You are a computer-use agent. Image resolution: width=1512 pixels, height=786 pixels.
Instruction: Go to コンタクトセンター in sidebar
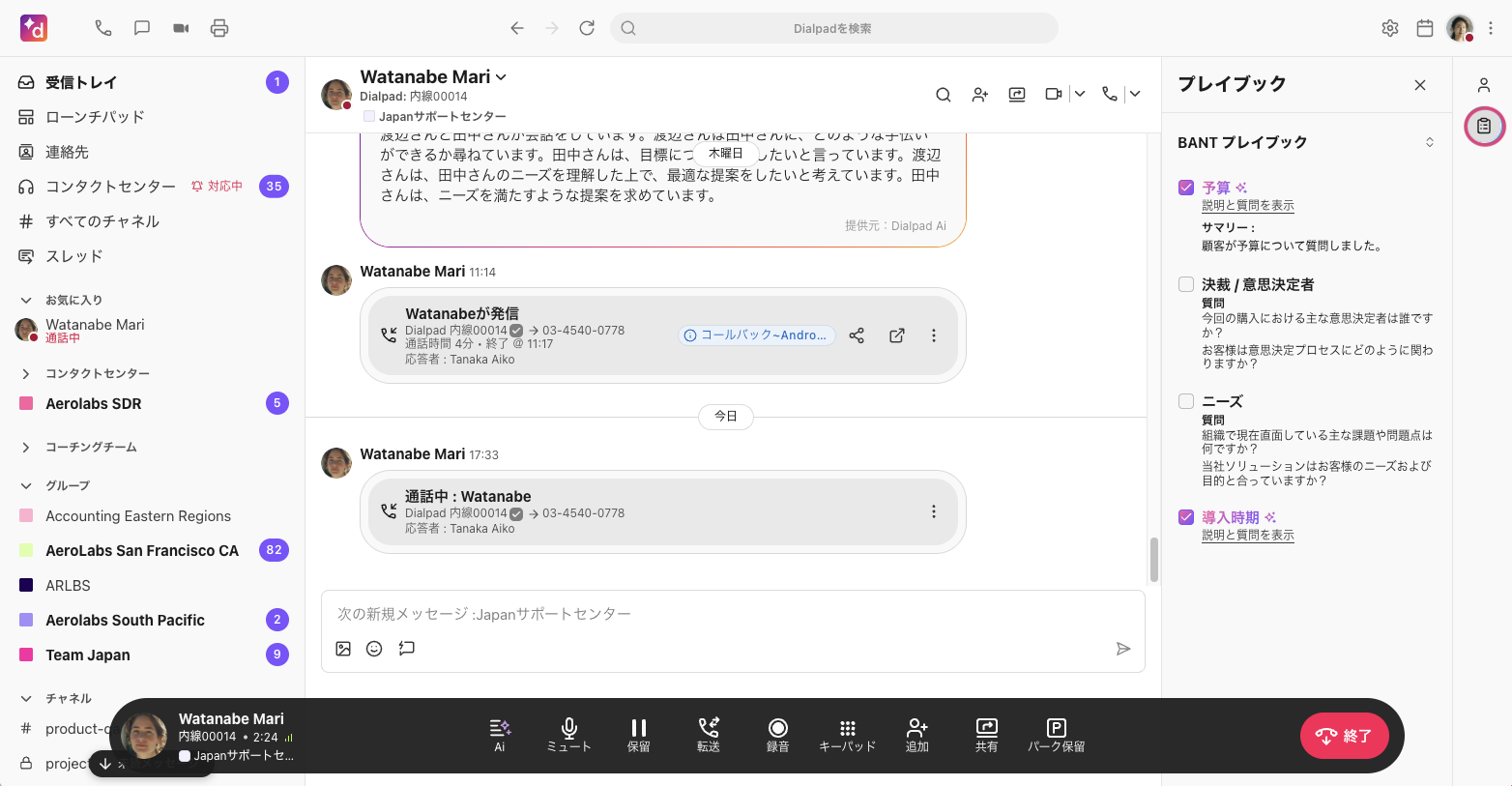click(x=110, y=187)
